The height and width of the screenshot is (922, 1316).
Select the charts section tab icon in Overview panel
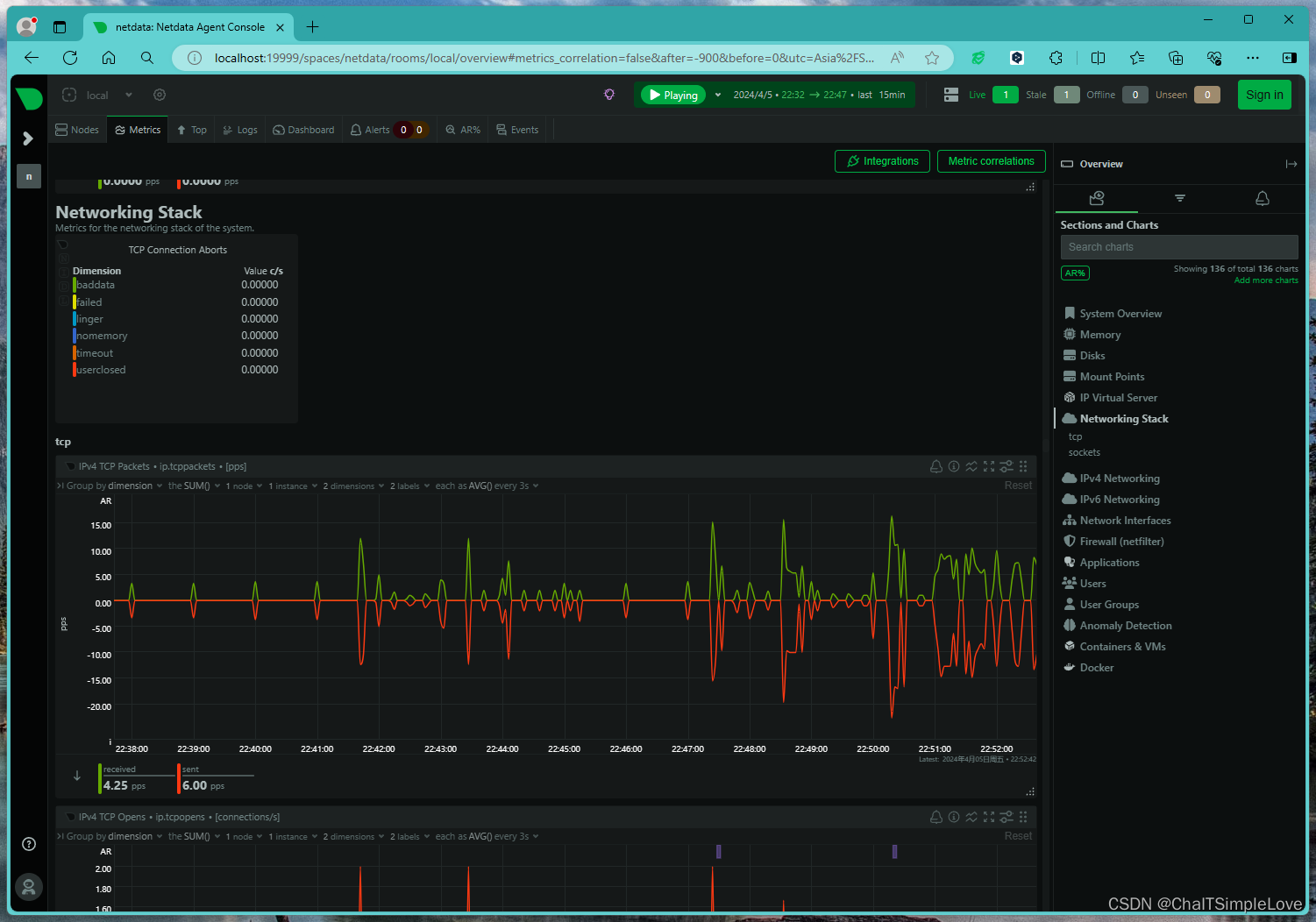click(1097, 199)
